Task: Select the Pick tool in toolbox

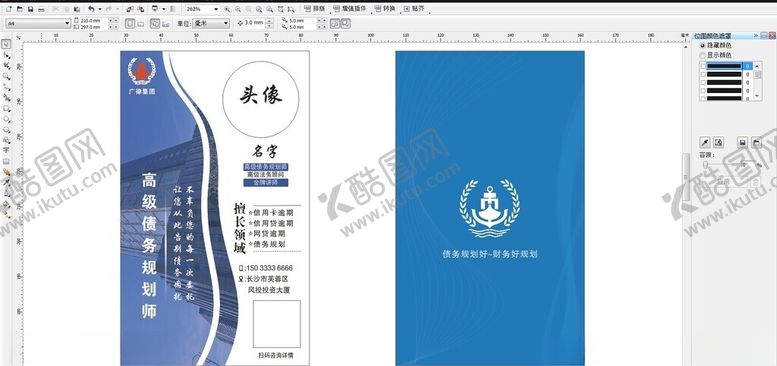Action: click(x=6, y=44)
